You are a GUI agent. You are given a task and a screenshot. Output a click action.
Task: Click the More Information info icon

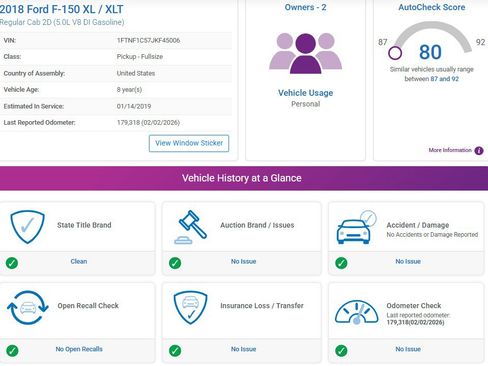click(x=479, y=151)
